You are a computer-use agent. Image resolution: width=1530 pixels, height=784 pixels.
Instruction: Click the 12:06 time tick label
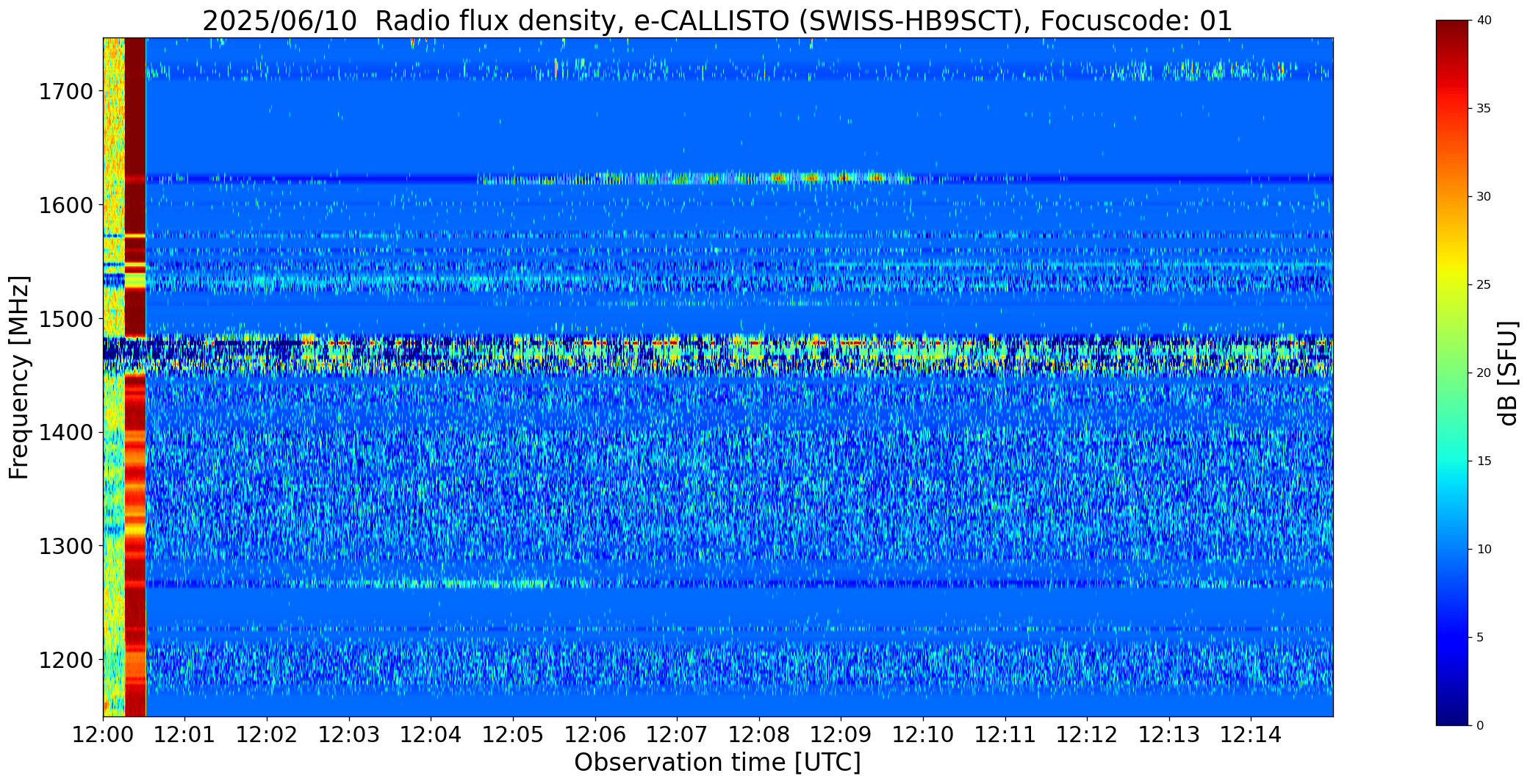595,735
